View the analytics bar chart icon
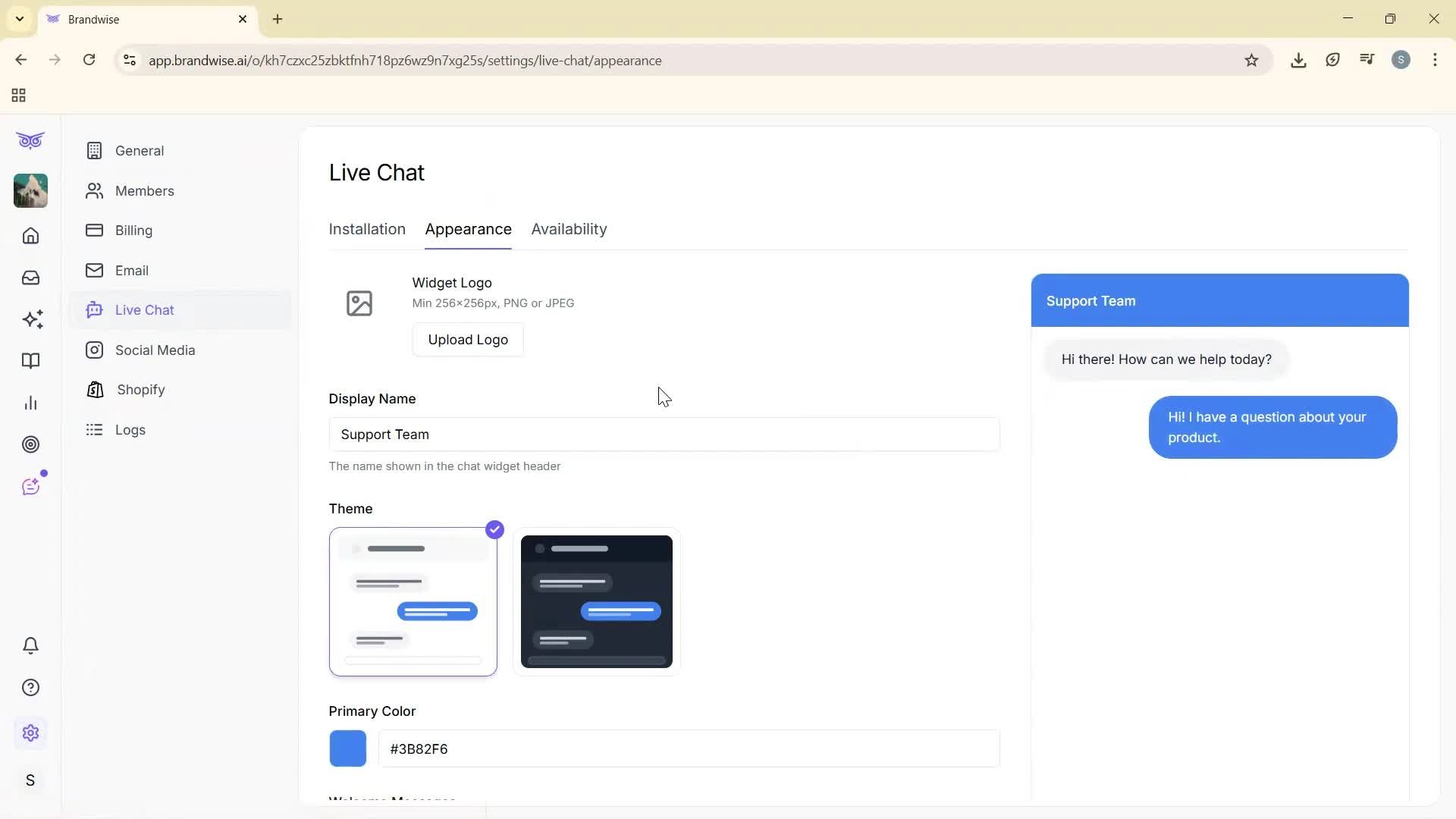This screenshot has width=1456, height=819. (x=30, y=403)
